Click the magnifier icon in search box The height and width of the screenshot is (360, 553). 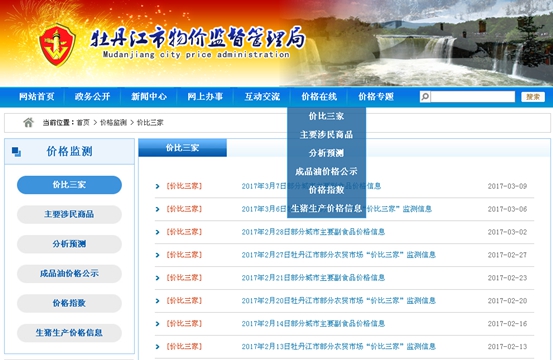click(425, 96)
